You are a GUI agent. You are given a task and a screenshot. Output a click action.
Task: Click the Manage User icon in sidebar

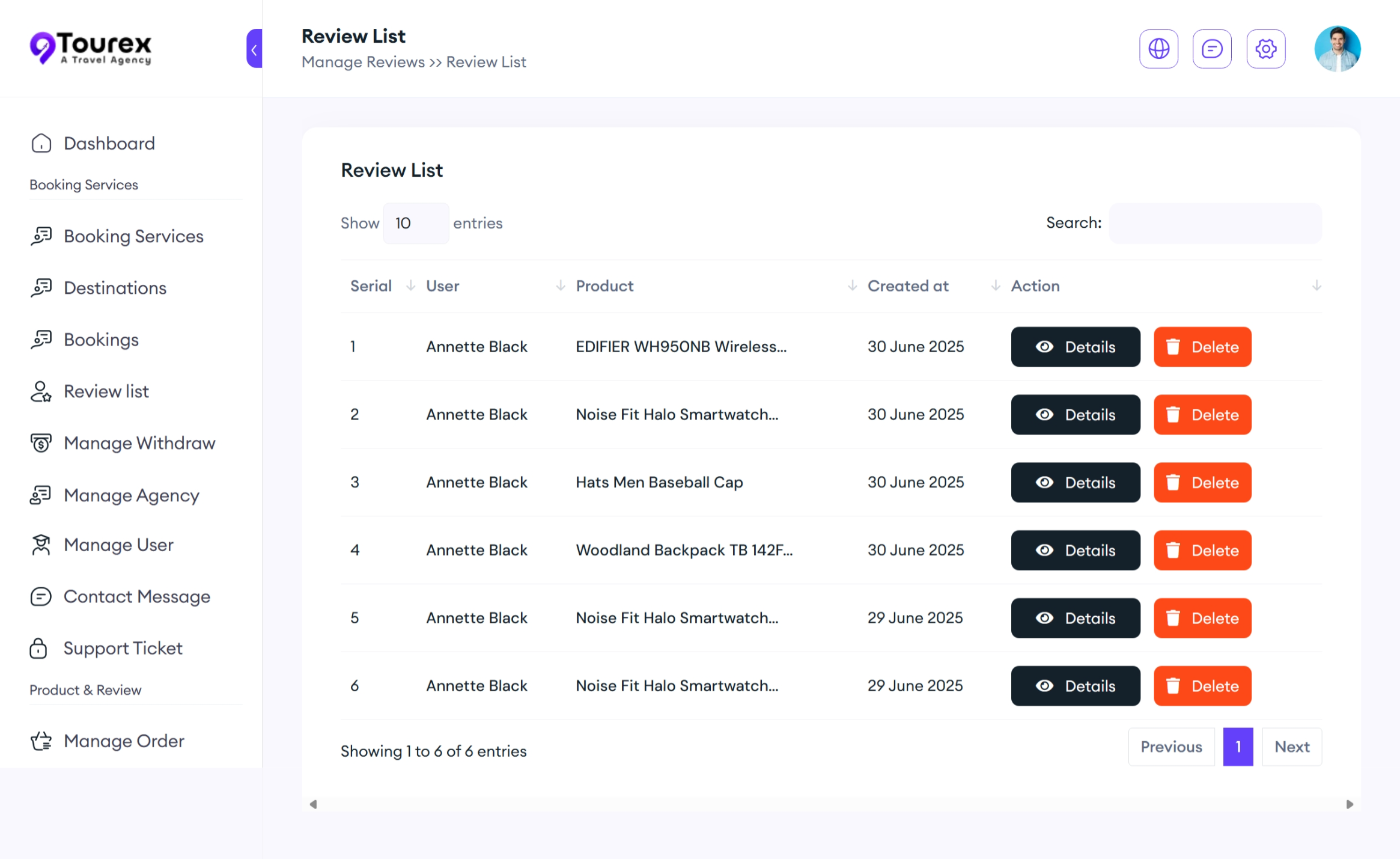(41, 545)
